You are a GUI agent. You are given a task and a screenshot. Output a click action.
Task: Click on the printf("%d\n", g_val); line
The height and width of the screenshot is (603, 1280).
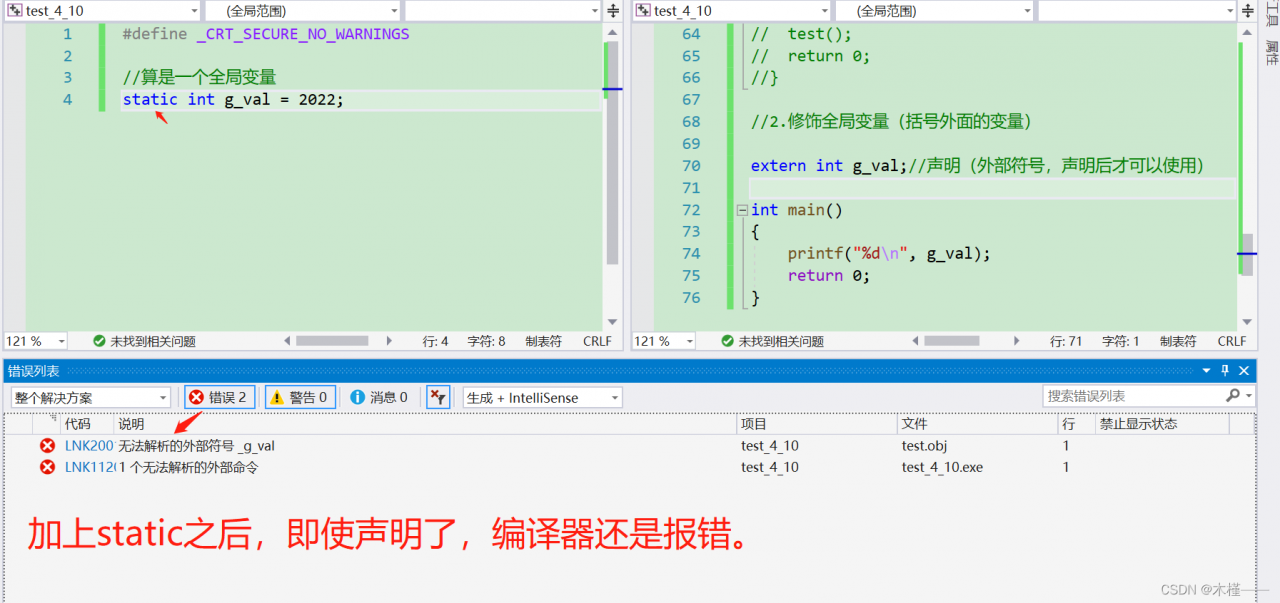tap(888, 253)
